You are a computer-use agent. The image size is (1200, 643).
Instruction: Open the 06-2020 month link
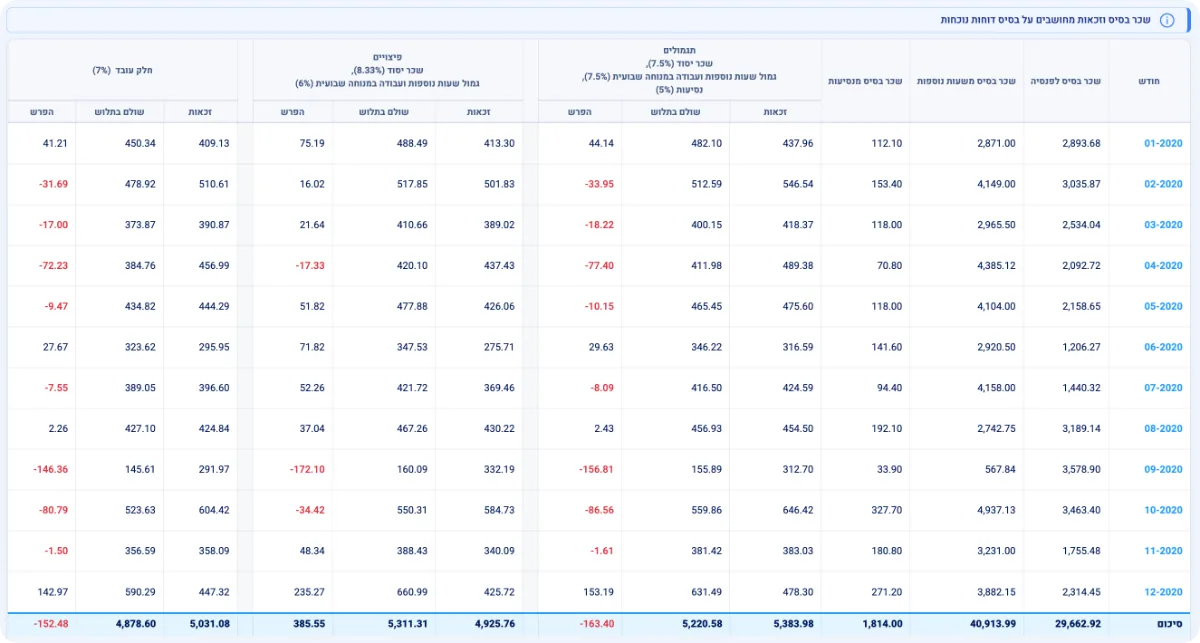(x=1163, y=347)
